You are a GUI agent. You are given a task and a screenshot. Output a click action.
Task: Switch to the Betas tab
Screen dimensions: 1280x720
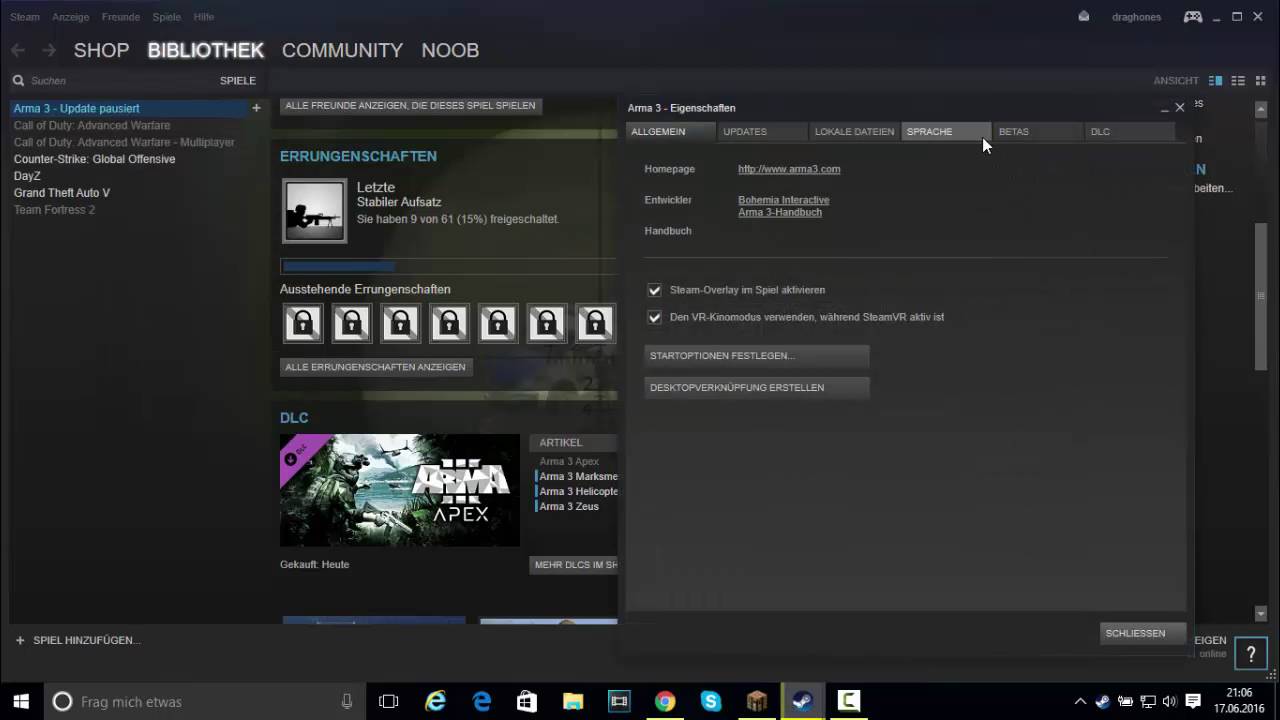[1038, 132]
